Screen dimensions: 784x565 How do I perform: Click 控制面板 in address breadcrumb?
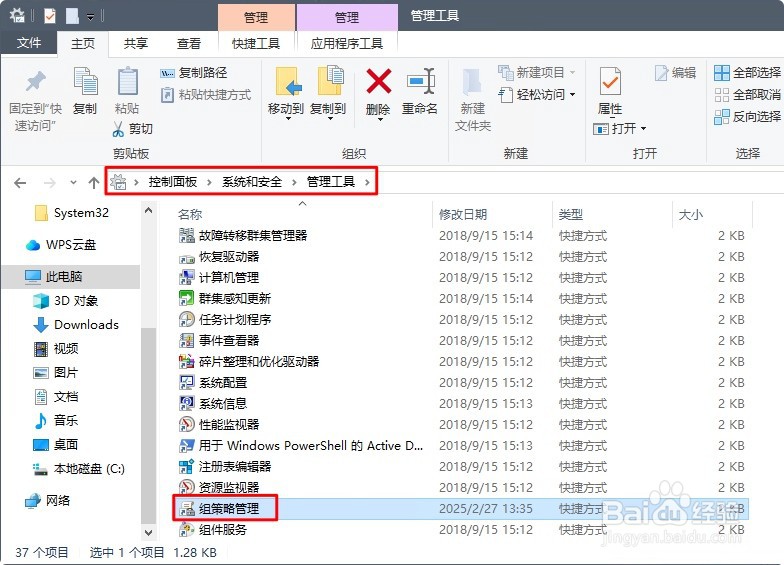coord(172,182)
